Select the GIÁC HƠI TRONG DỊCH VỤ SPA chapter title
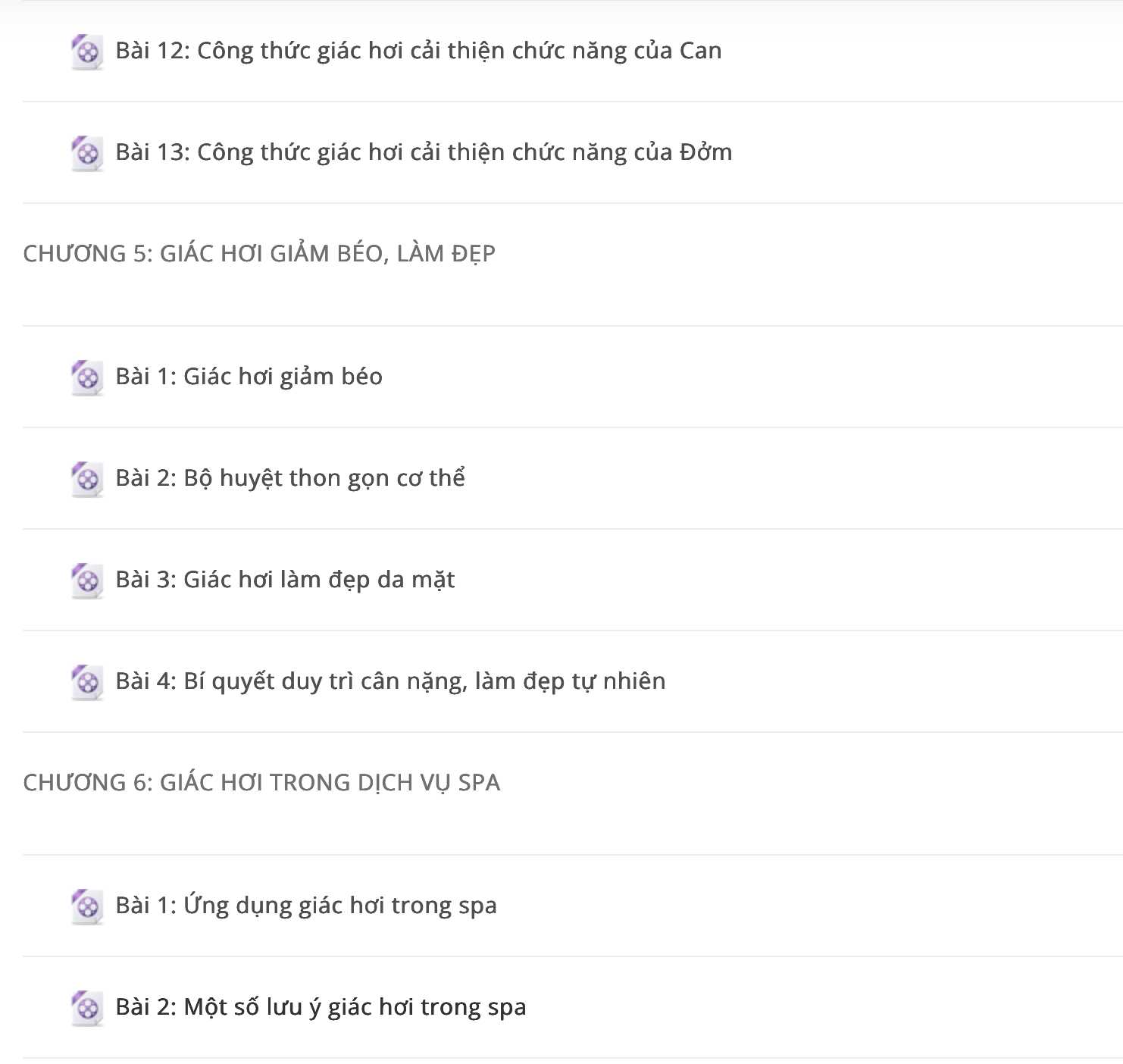This screenshot has width=1123, height=1064. pyautogui.click(x=330, y=782)
